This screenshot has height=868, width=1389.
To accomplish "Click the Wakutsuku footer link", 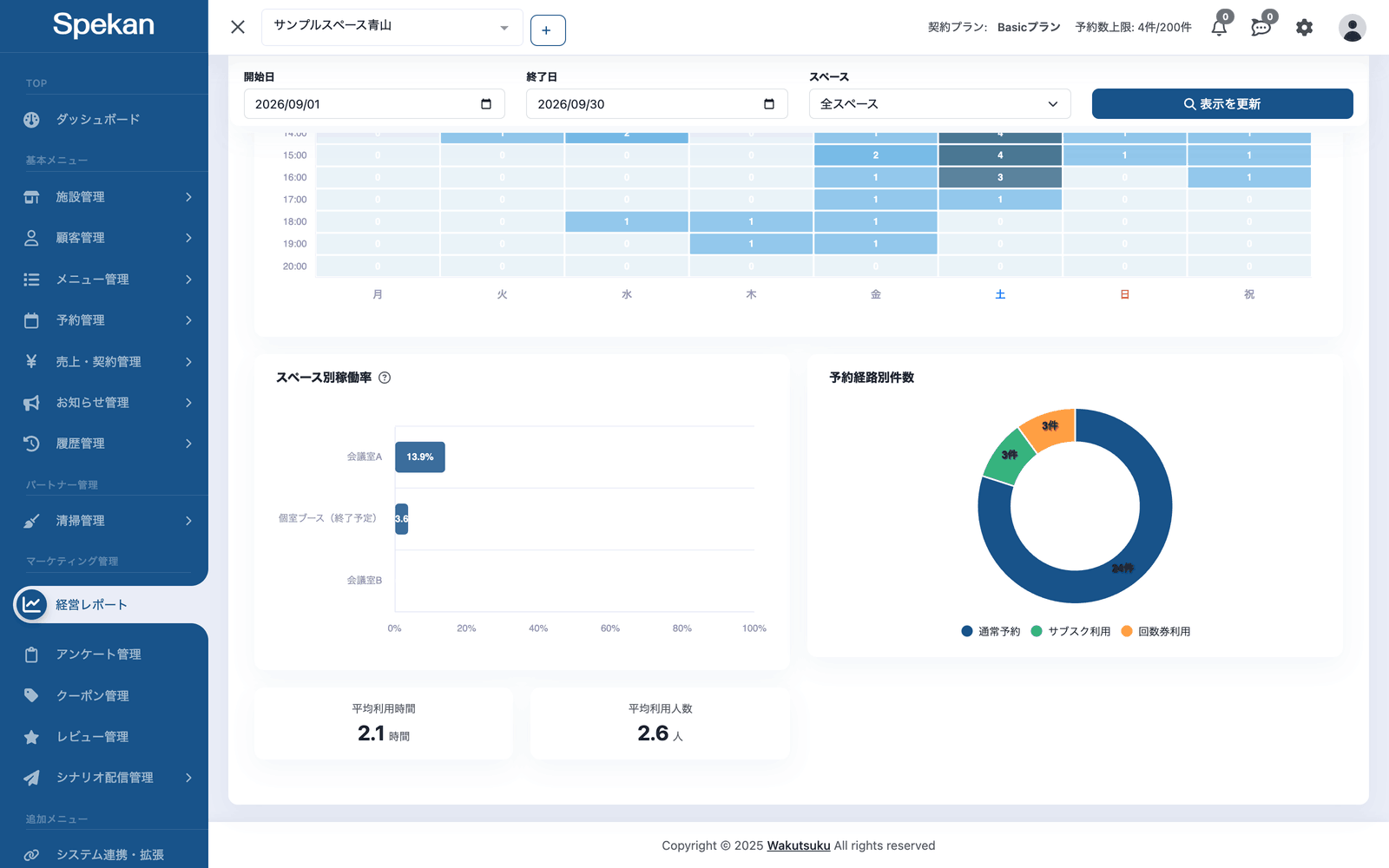I will click(799, 845).
